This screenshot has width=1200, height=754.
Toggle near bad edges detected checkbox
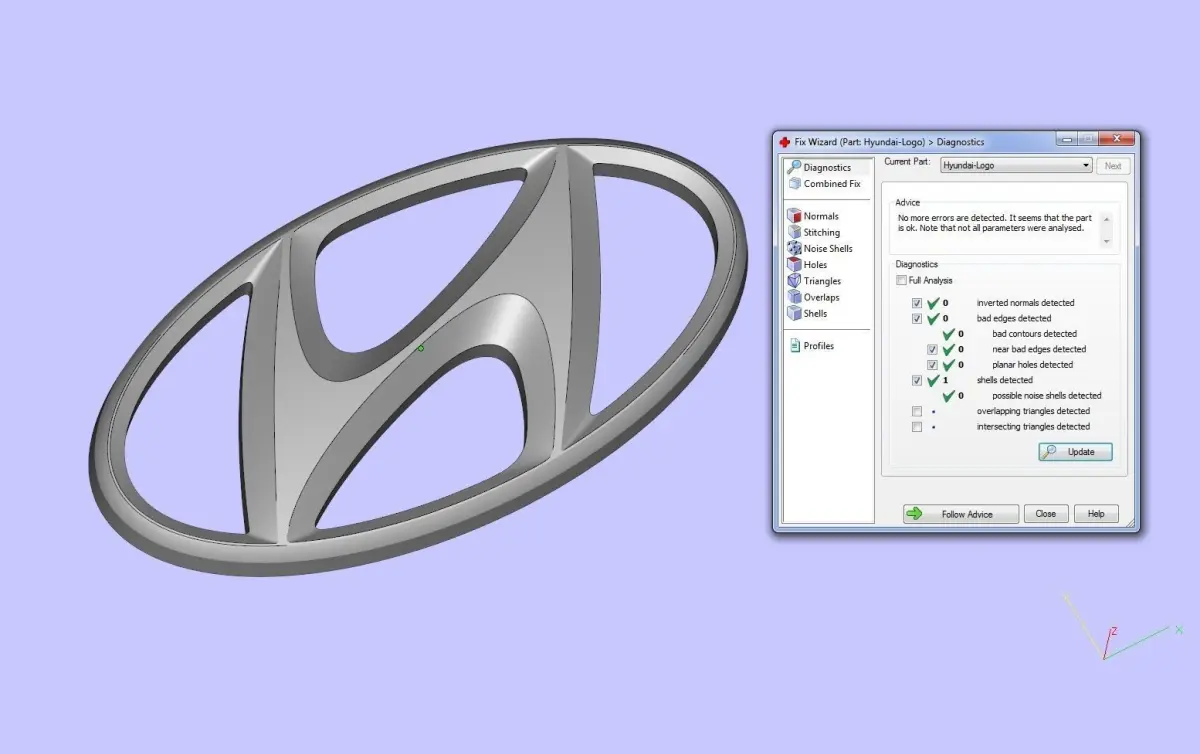[932, 350]
